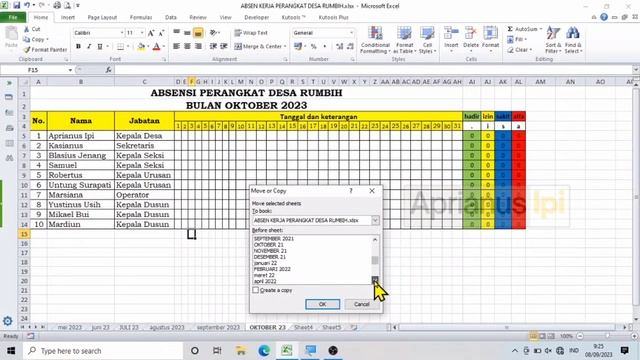Open the General number format dropdown

(x=351, y=33)
